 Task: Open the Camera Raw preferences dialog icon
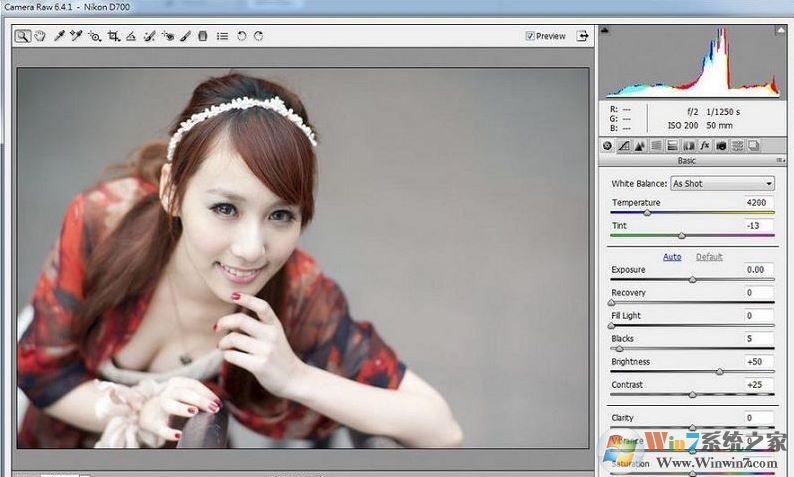click(222, 36)
